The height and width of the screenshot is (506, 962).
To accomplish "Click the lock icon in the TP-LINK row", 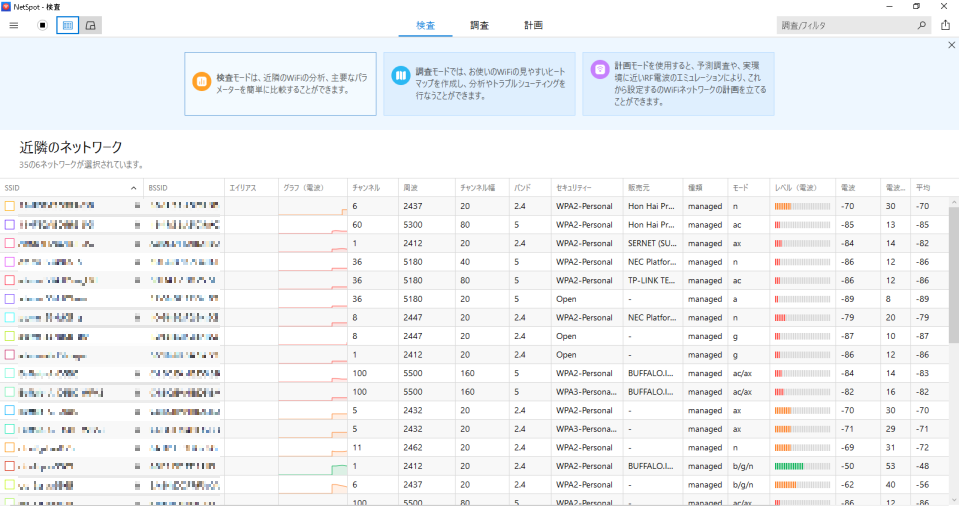I will tap(137, 280).
